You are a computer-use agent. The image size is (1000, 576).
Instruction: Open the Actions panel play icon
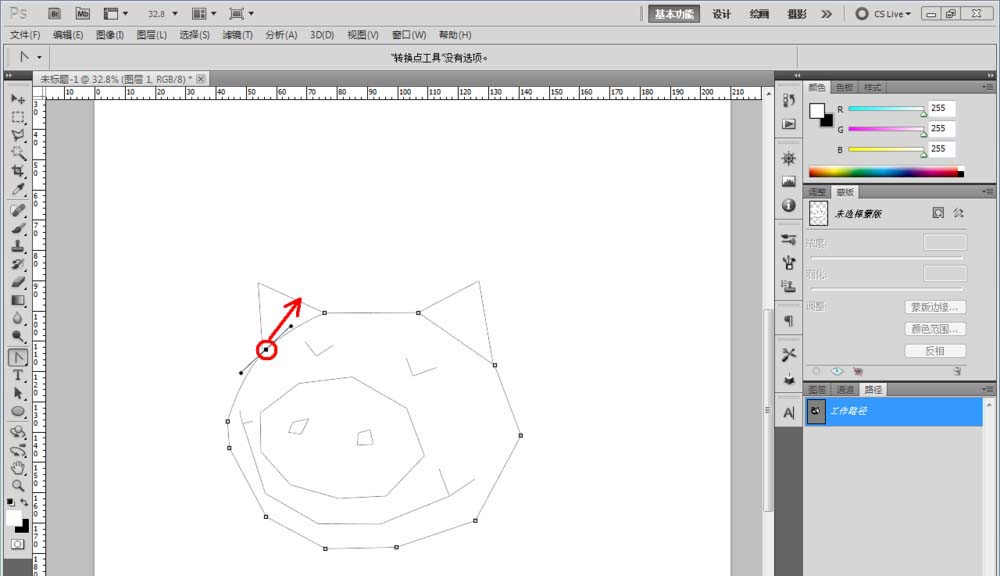pos(789,124)
